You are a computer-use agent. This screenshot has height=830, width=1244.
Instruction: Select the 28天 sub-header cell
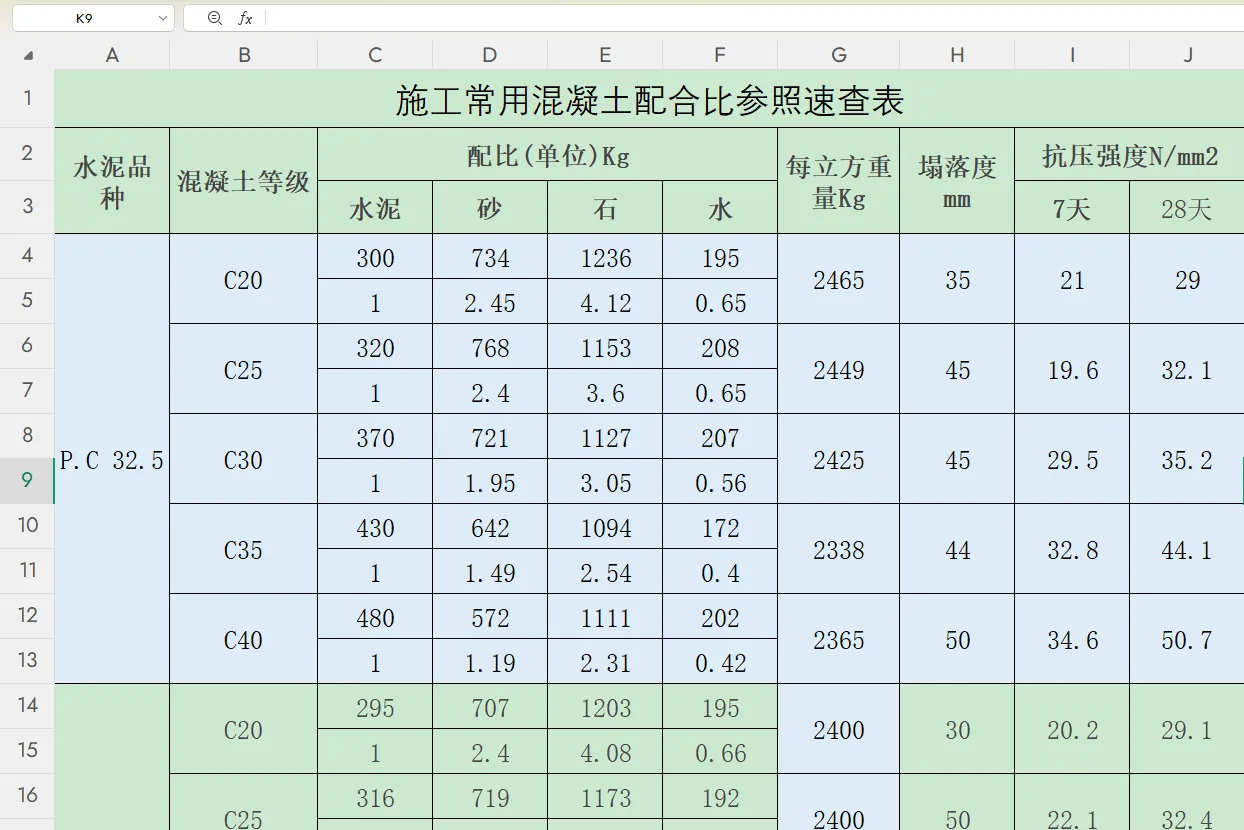[1186, 207]
